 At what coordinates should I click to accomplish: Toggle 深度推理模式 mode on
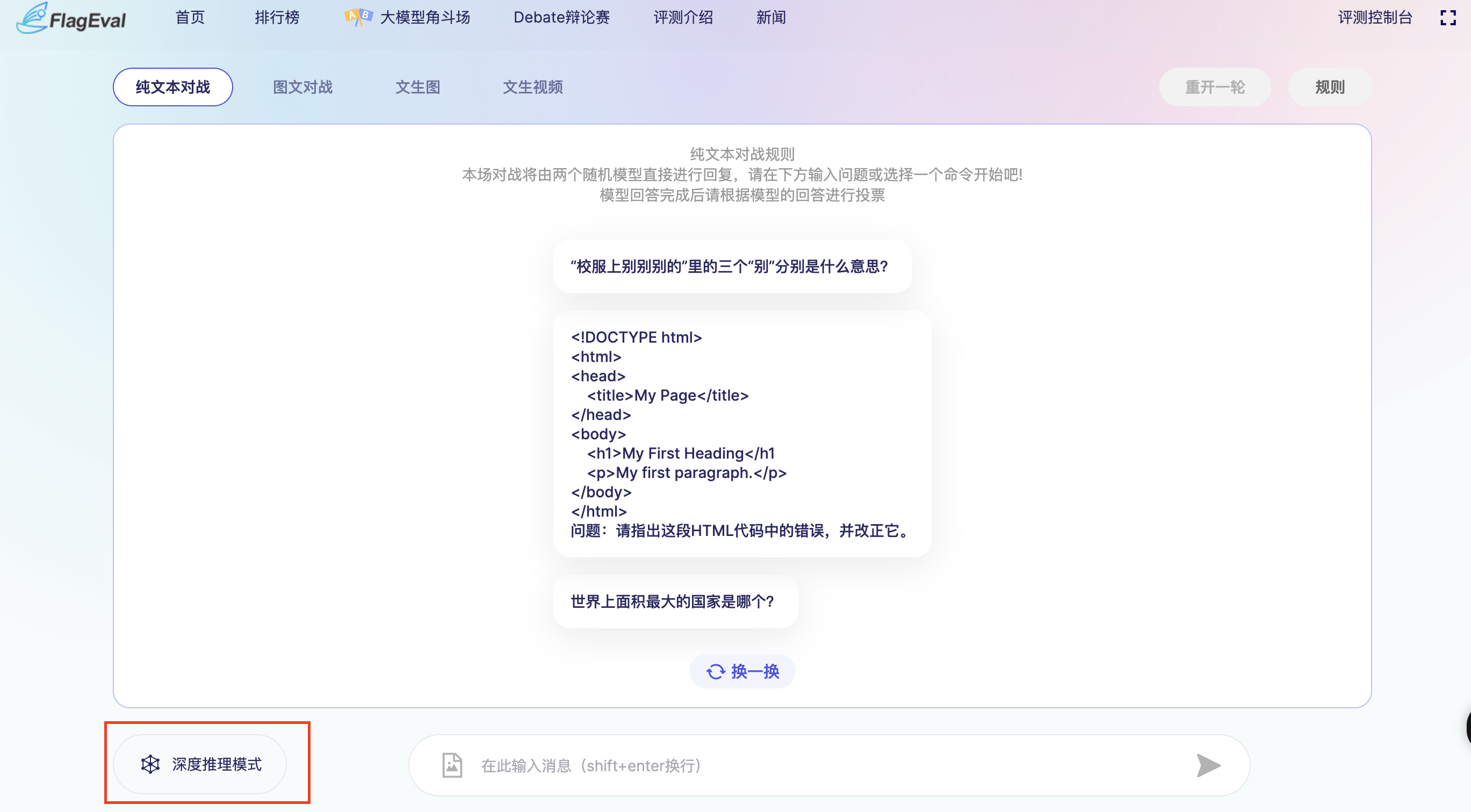(x=200, y=764)
